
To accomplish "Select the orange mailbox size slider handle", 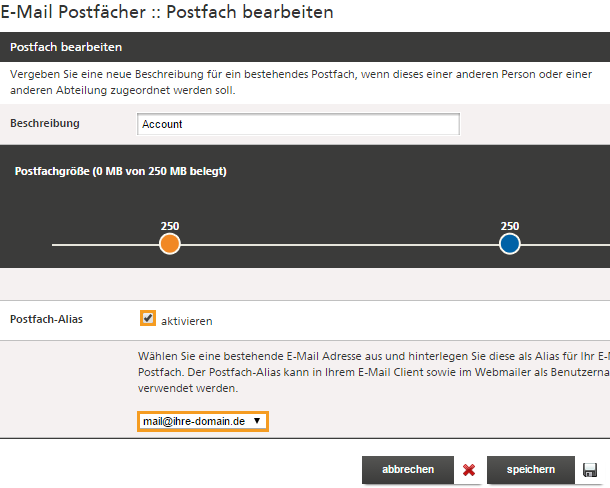I will click(170, 244).
